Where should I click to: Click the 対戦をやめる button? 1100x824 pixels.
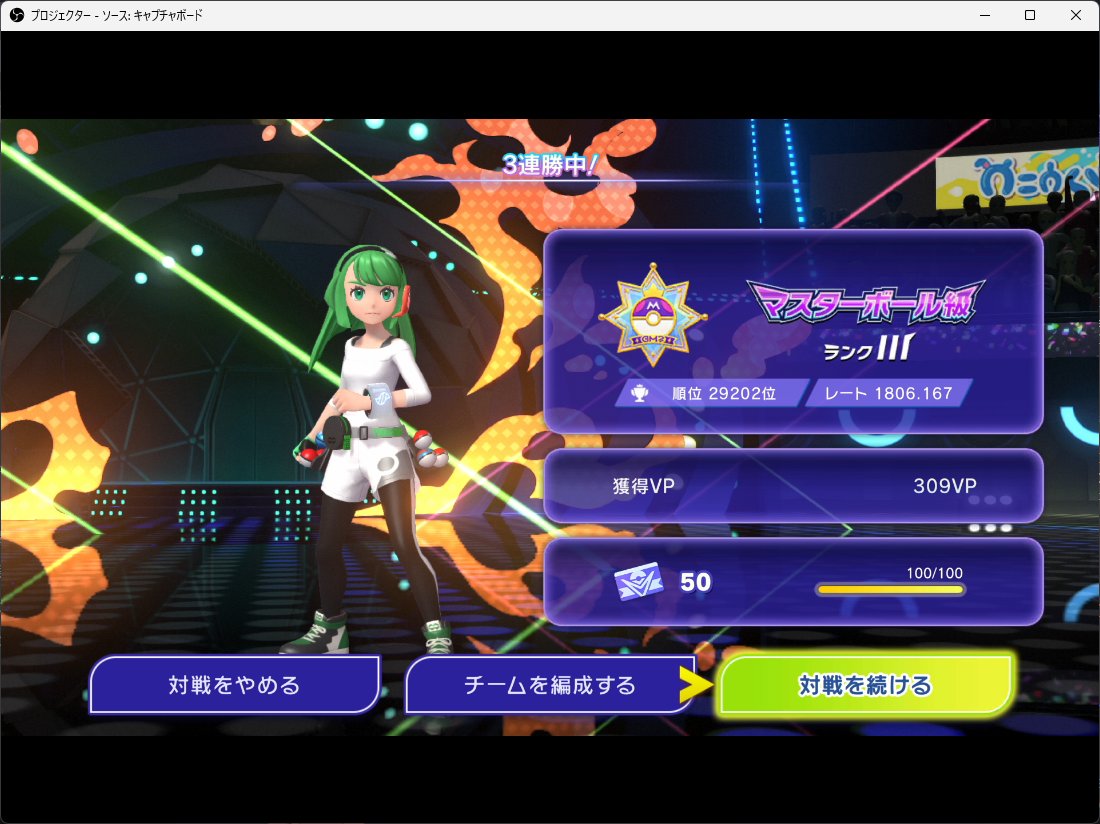tap(234, 684)
